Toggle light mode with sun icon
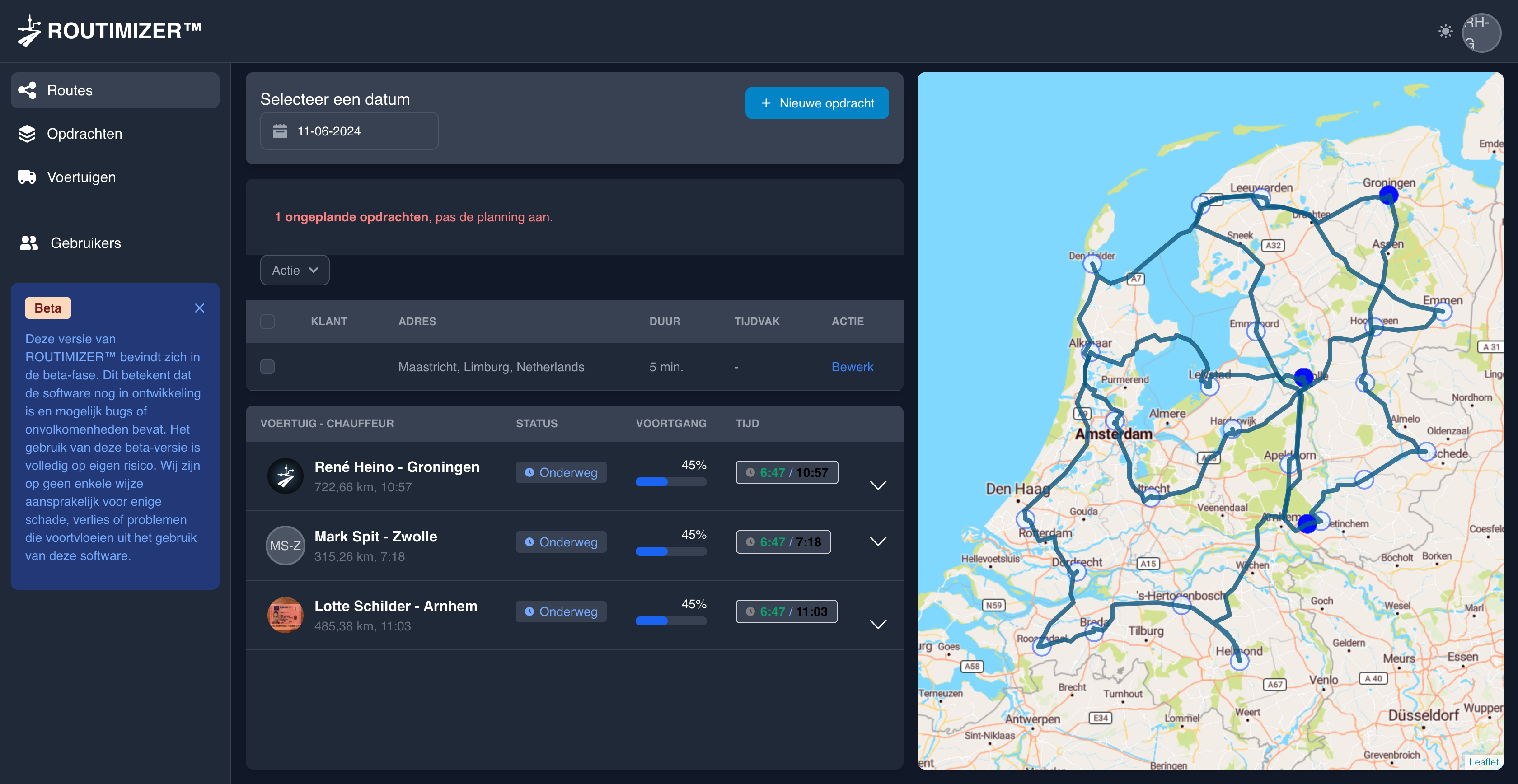 [x=1445, y=31]
